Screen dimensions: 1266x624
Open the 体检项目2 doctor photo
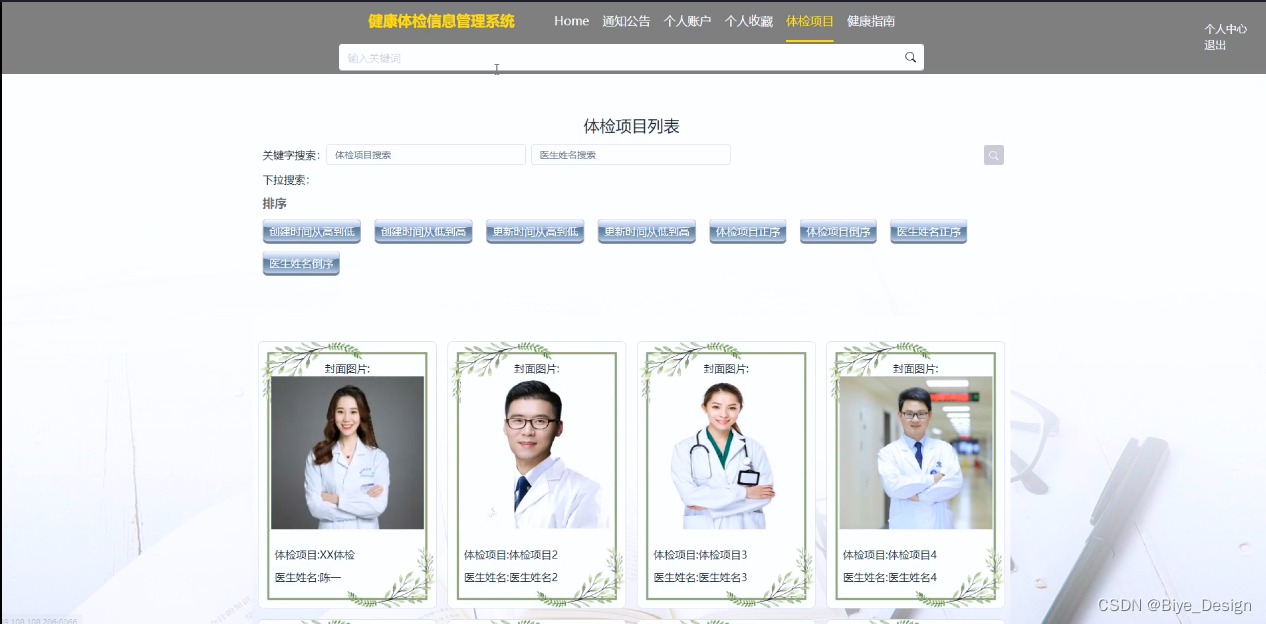pyautogui.click(x=537, y=452)
